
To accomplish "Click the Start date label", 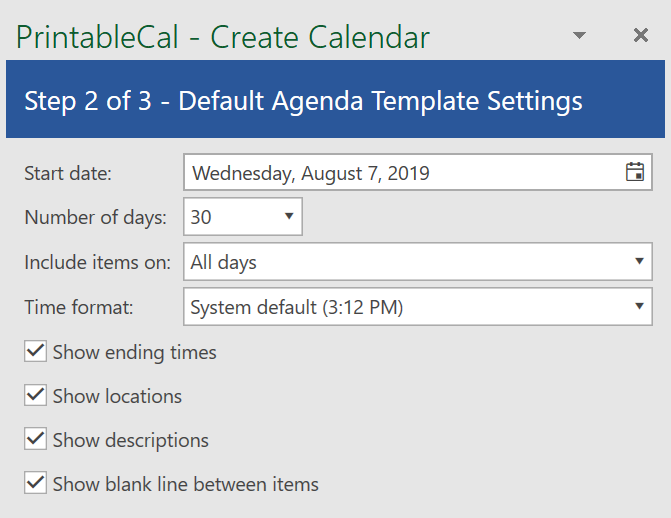I will (68, 173).
